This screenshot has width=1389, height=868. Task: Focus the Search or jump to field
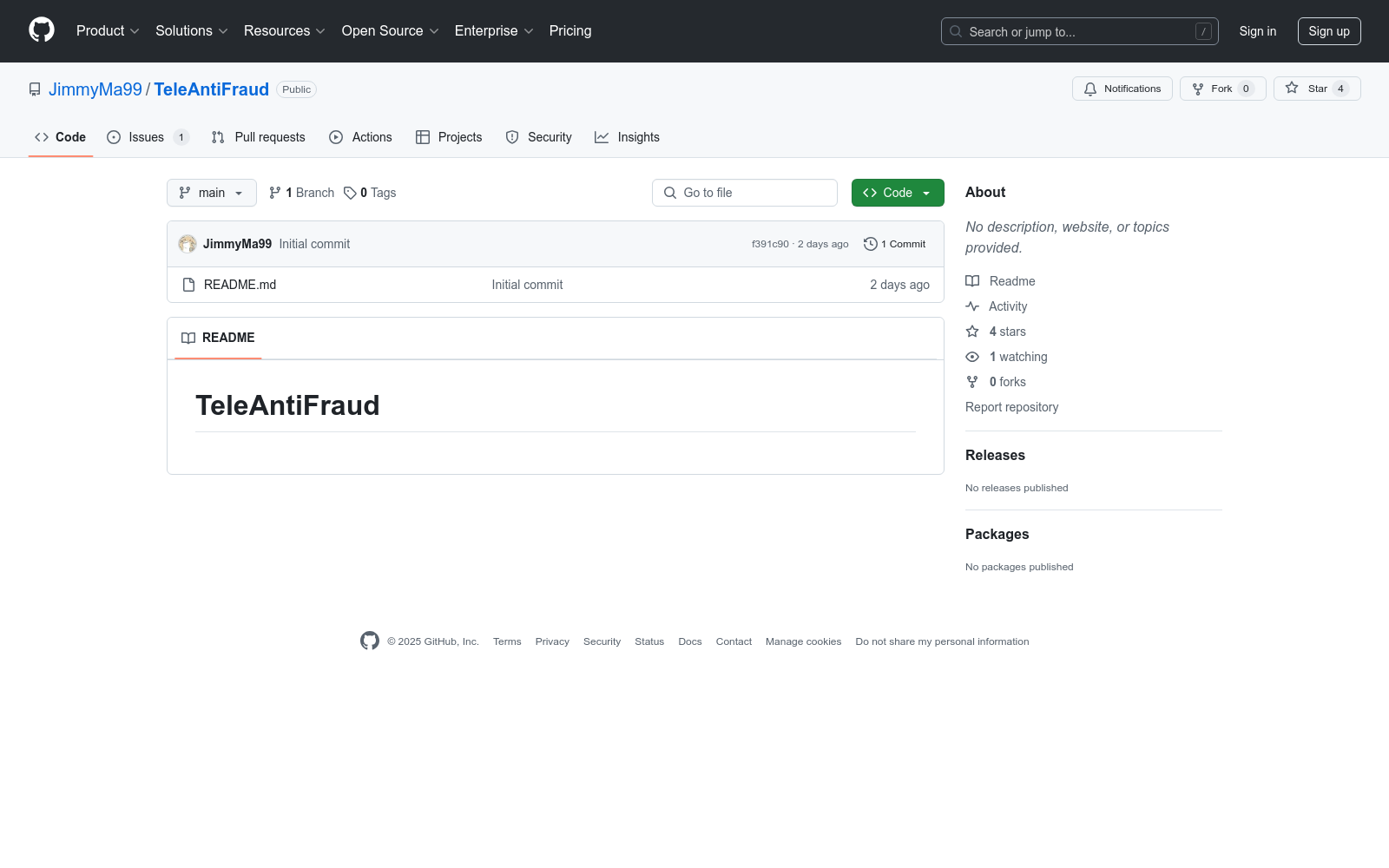point(1079,31)
